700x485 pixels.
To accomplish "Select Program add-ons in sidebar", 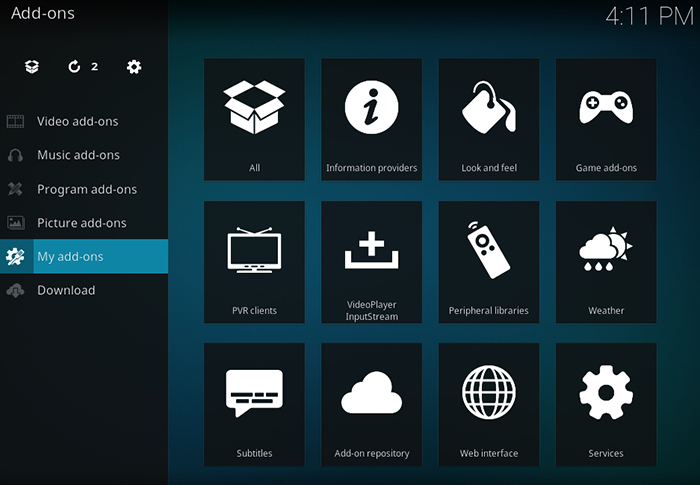I will tap(84, 189).
